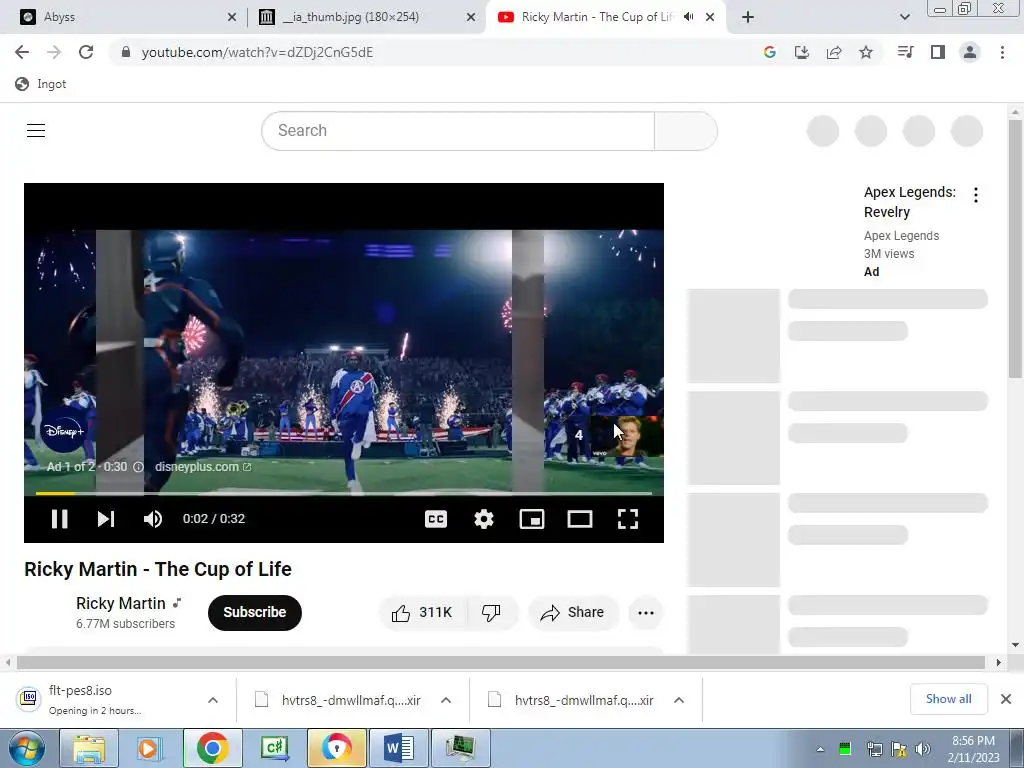Skip to the next video

point(106,519)
